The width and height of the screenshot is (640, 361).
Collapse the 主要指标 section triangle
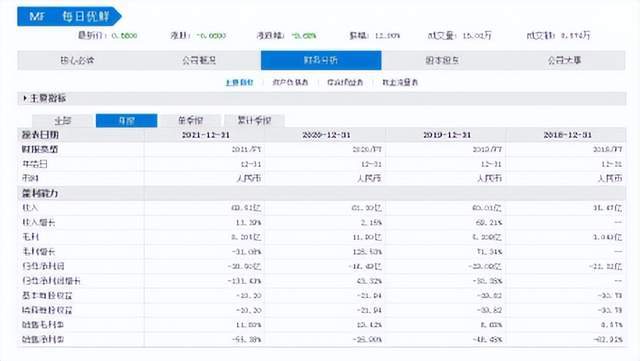click(x=25, y=98)
